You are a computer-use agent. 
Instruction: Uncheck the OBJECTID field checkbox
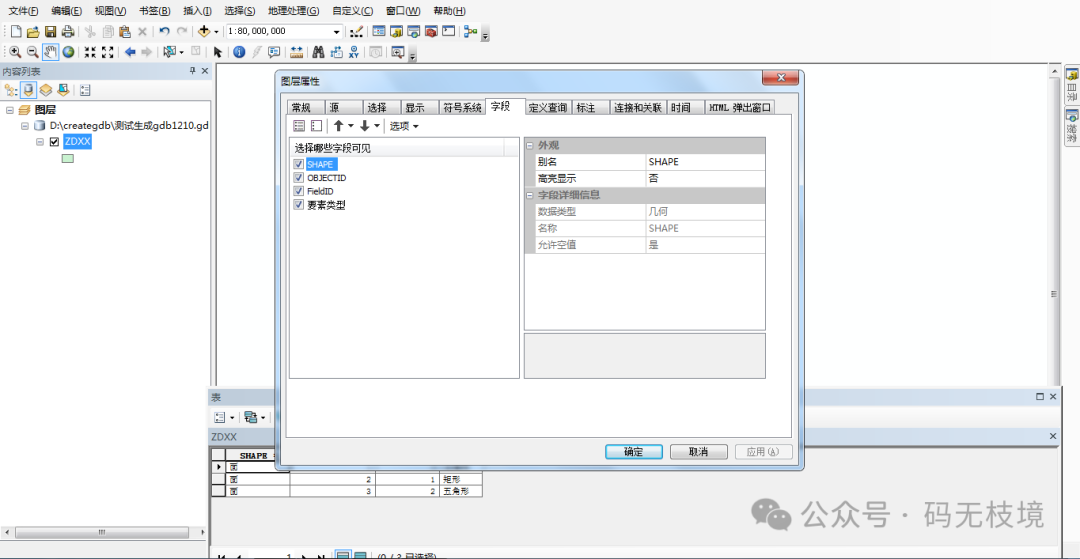click(x=298, y=178)
